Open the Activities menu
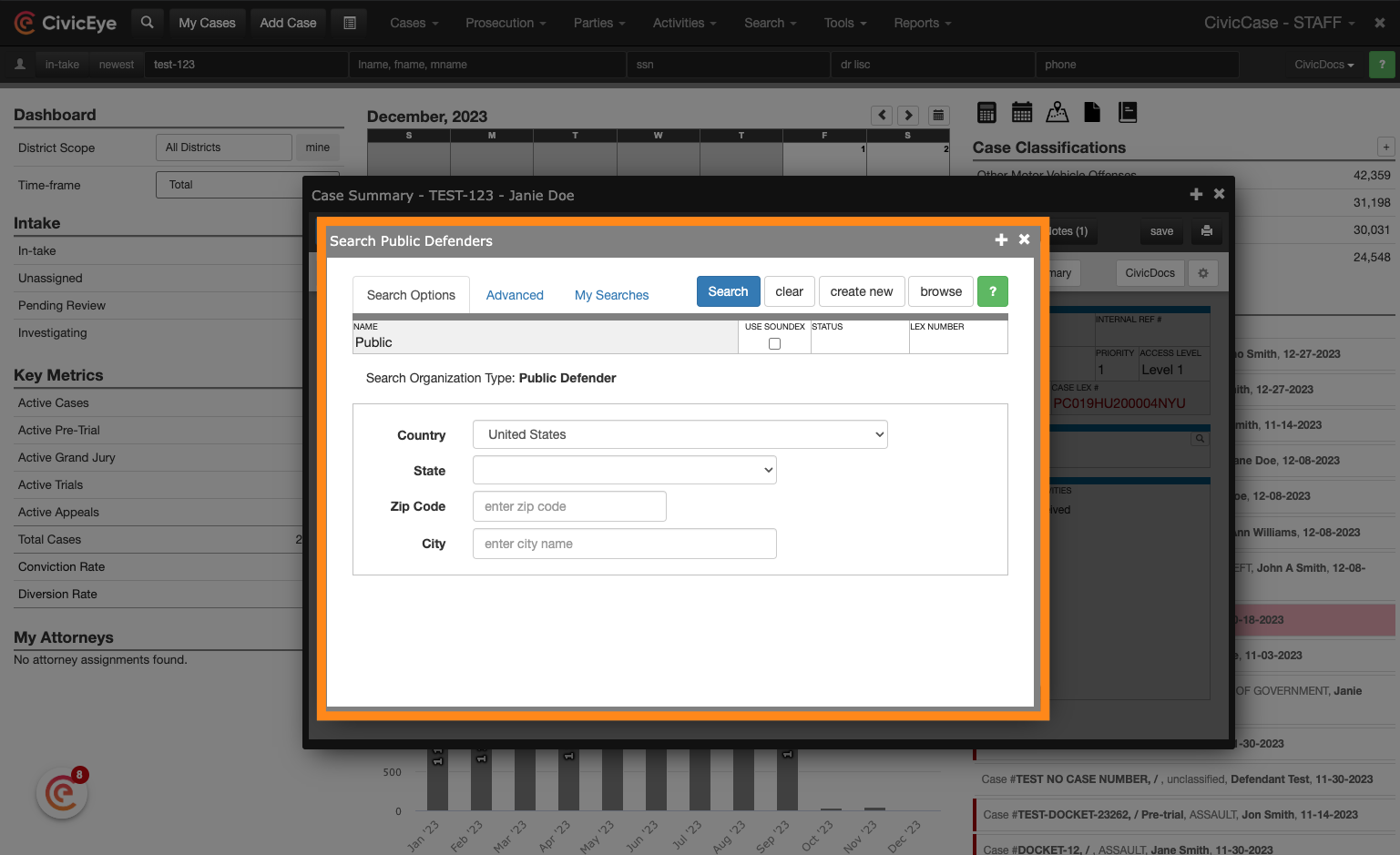The height and width of the screenshot is (855, 1400). pos(684,23)
